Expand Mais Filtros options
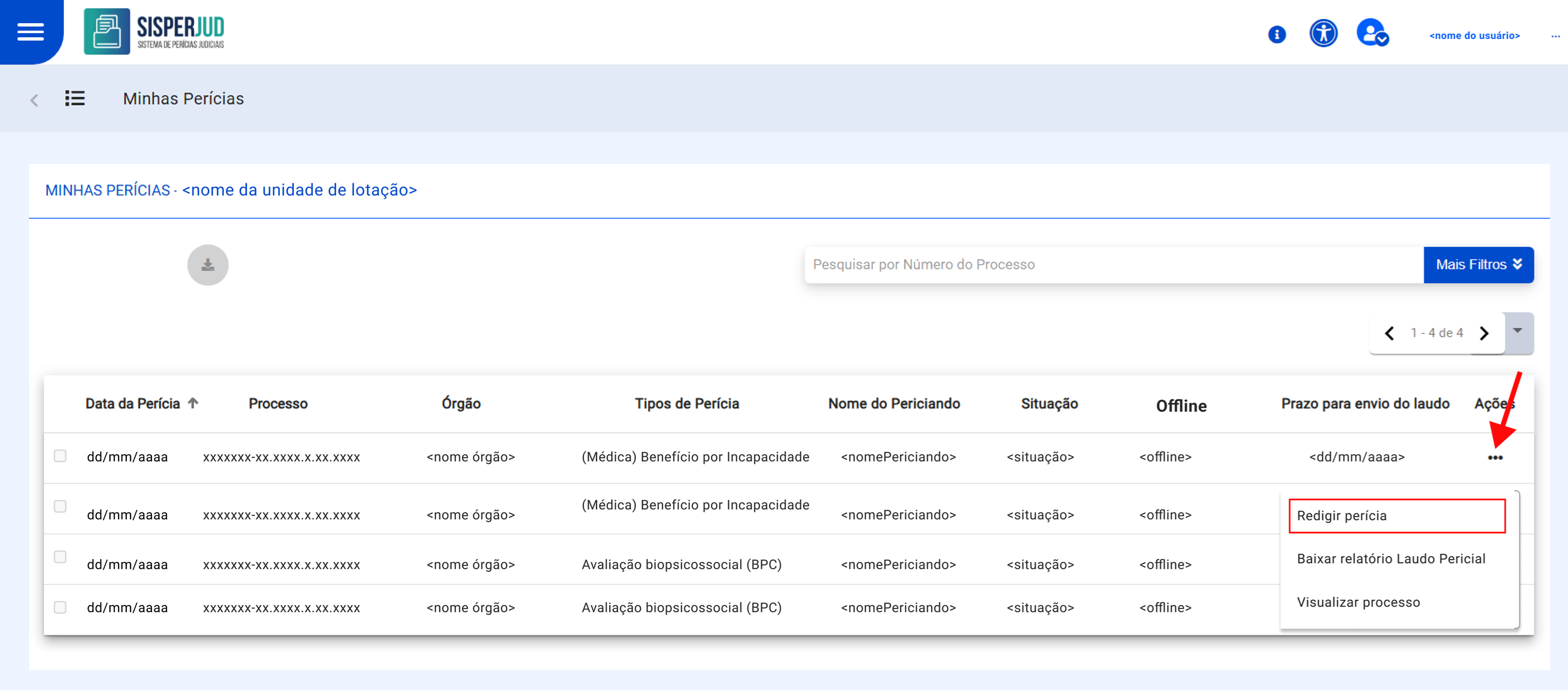 pos(1477,265)
